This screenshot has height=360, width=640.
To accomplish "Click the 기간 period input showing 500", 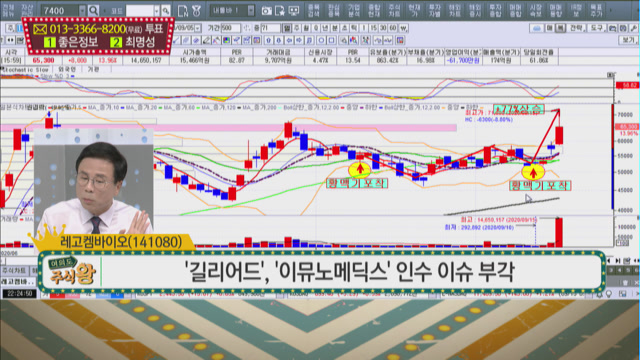I will coord(231,28).
